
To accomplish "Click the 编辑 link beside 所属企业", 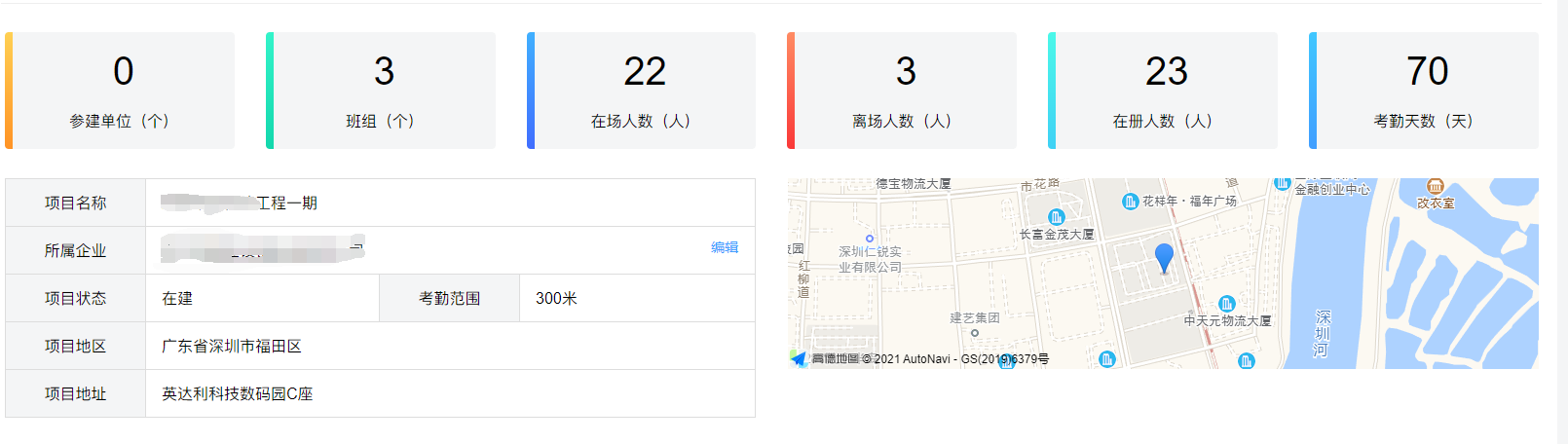I will click(x=725, y=247).
